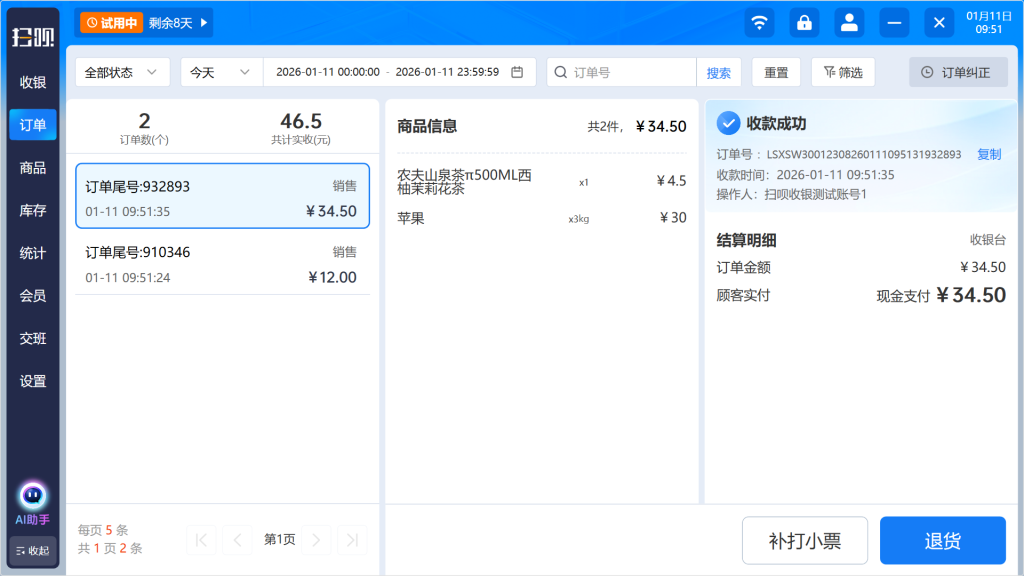Expand the 今天 date preset dropdown

pos(221,72)
